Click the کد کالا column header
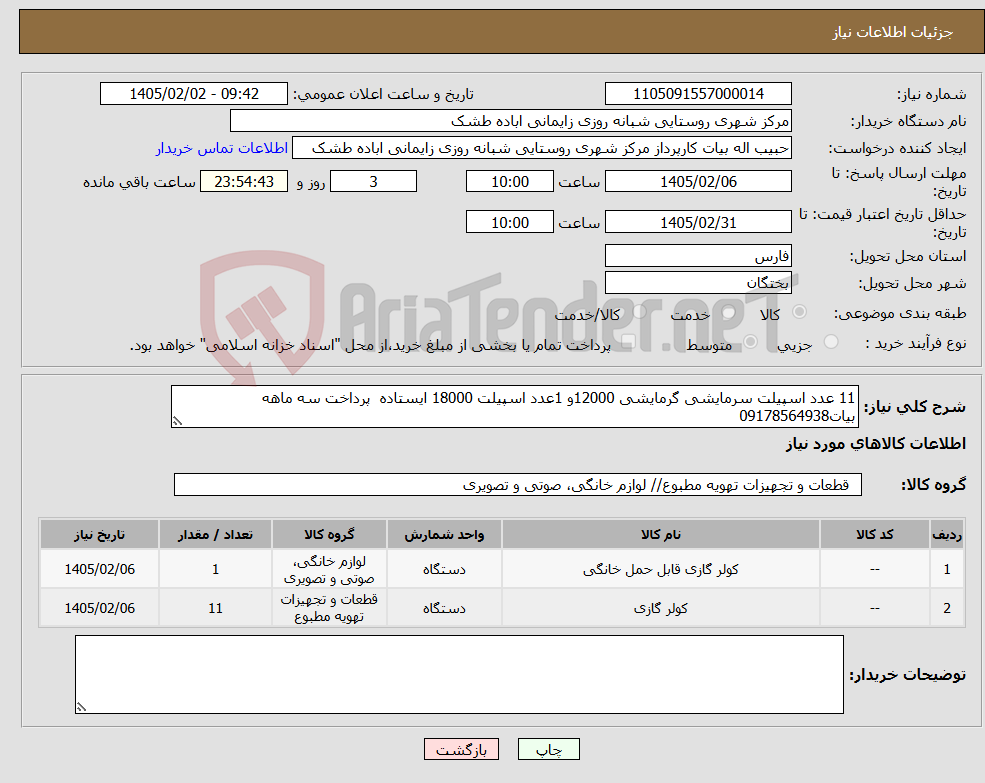985x783 pixels. (874, 535)
